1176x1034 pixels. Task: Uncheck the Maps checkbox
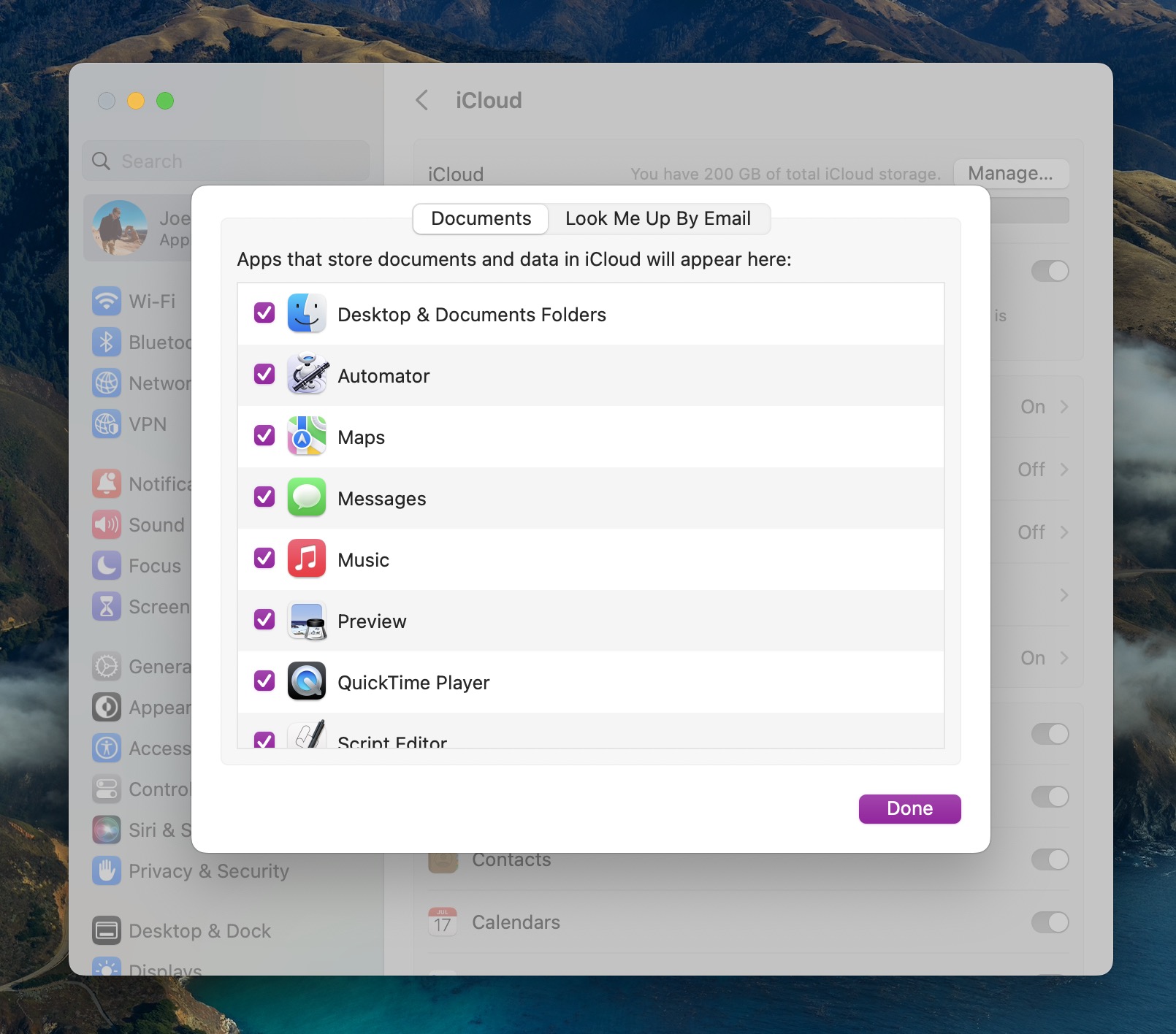click(x=264, y=436)
